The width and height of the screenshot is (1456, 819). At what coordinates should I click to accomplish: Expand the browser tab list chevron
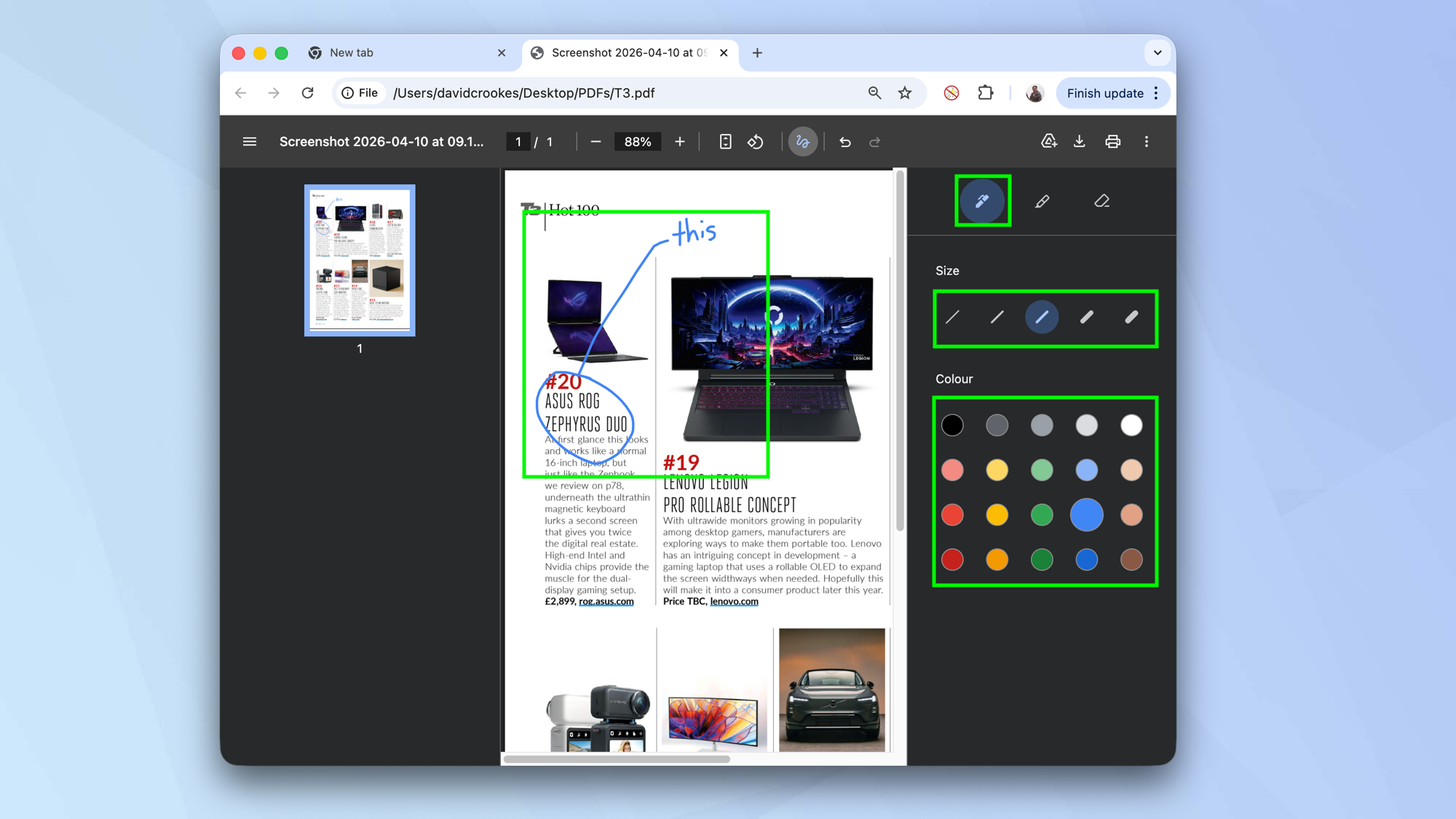tap(1157, 52)
